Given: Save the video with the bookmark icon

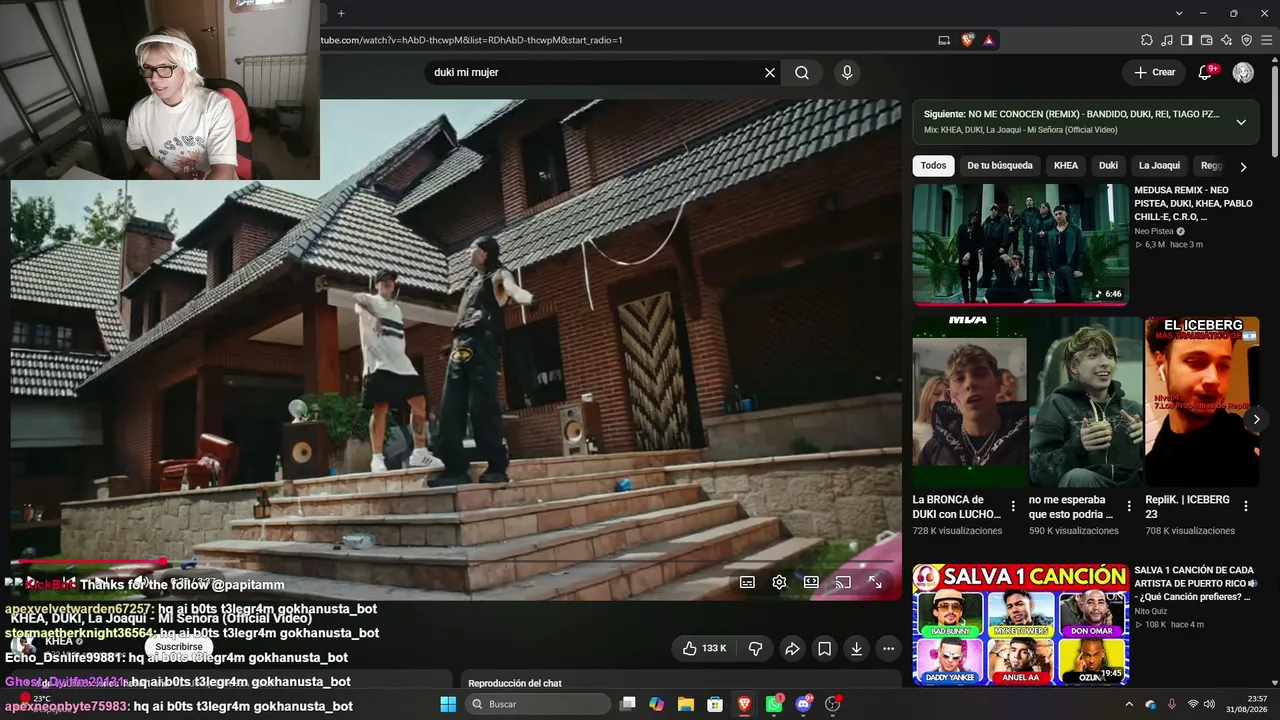Looking at the screenshot, I should [824, 649].
